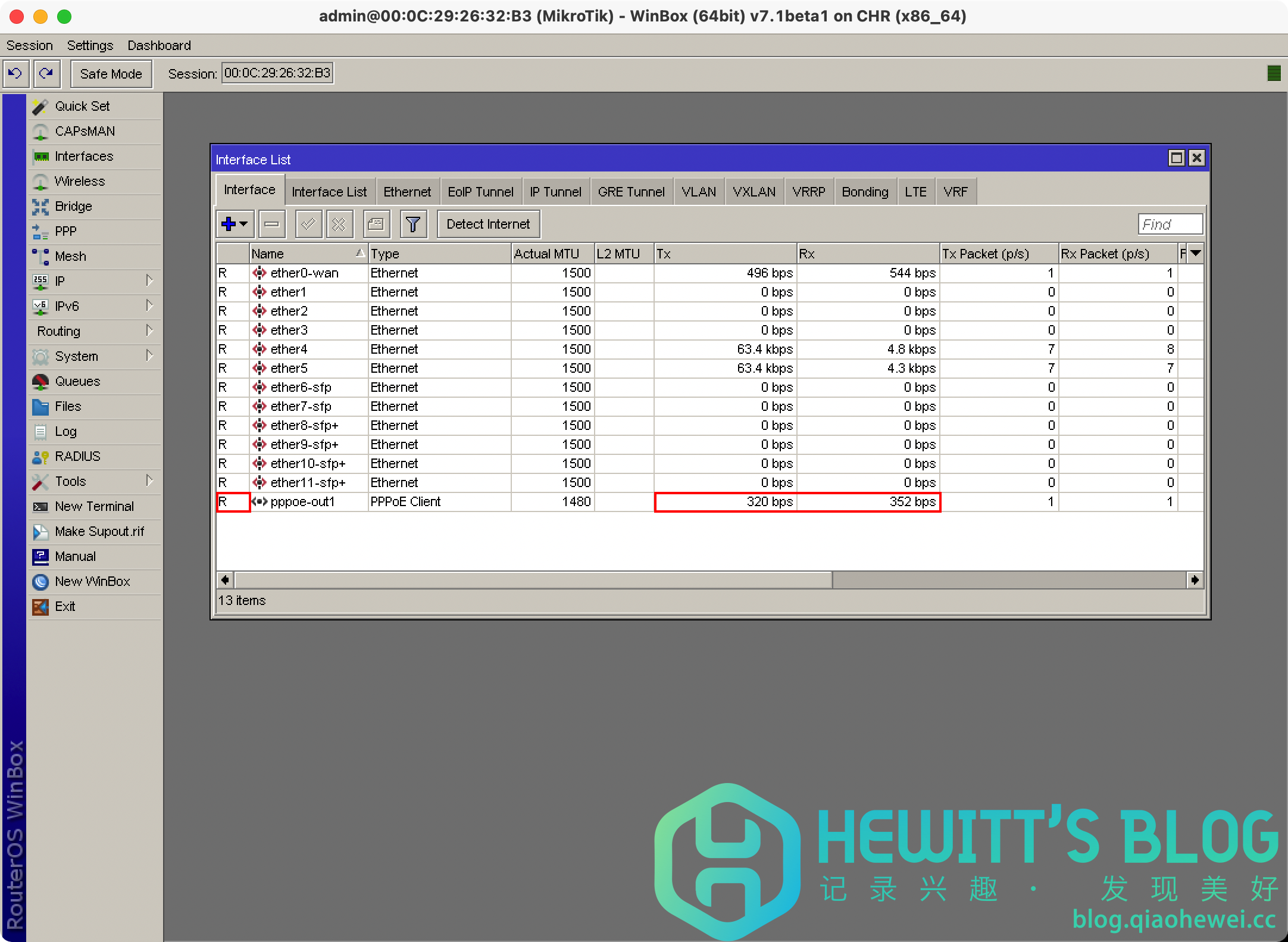Open Bridge from the sidebar

(x=73, y=206)
